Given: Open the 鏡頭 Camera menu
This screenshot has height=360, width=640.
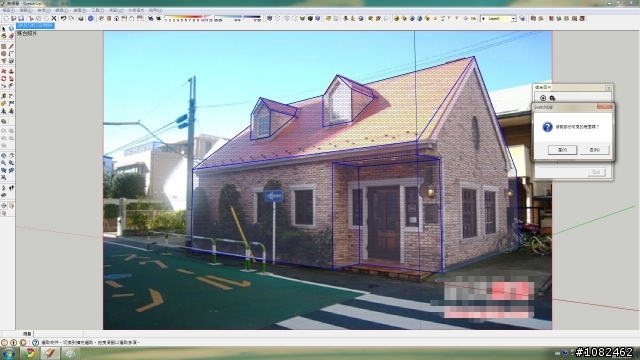Looking at the screenshot, I should tap(62, 10).
